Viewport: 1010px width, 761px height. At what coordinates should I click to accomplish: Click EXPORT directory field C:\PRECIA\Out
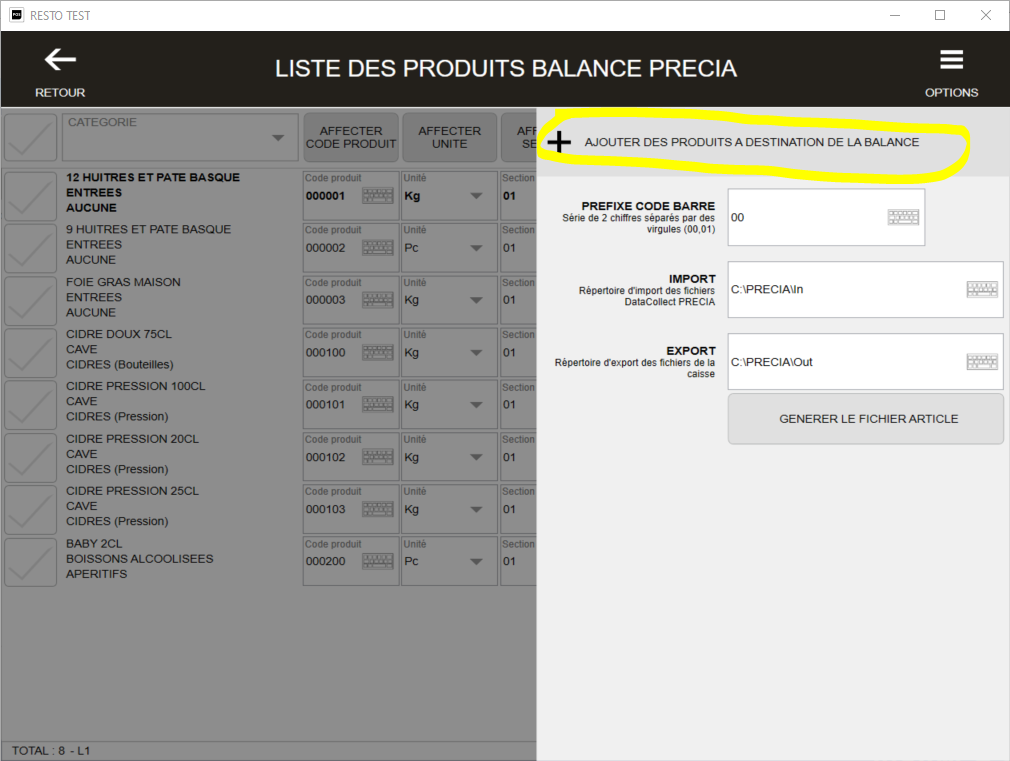pos(866,361)
